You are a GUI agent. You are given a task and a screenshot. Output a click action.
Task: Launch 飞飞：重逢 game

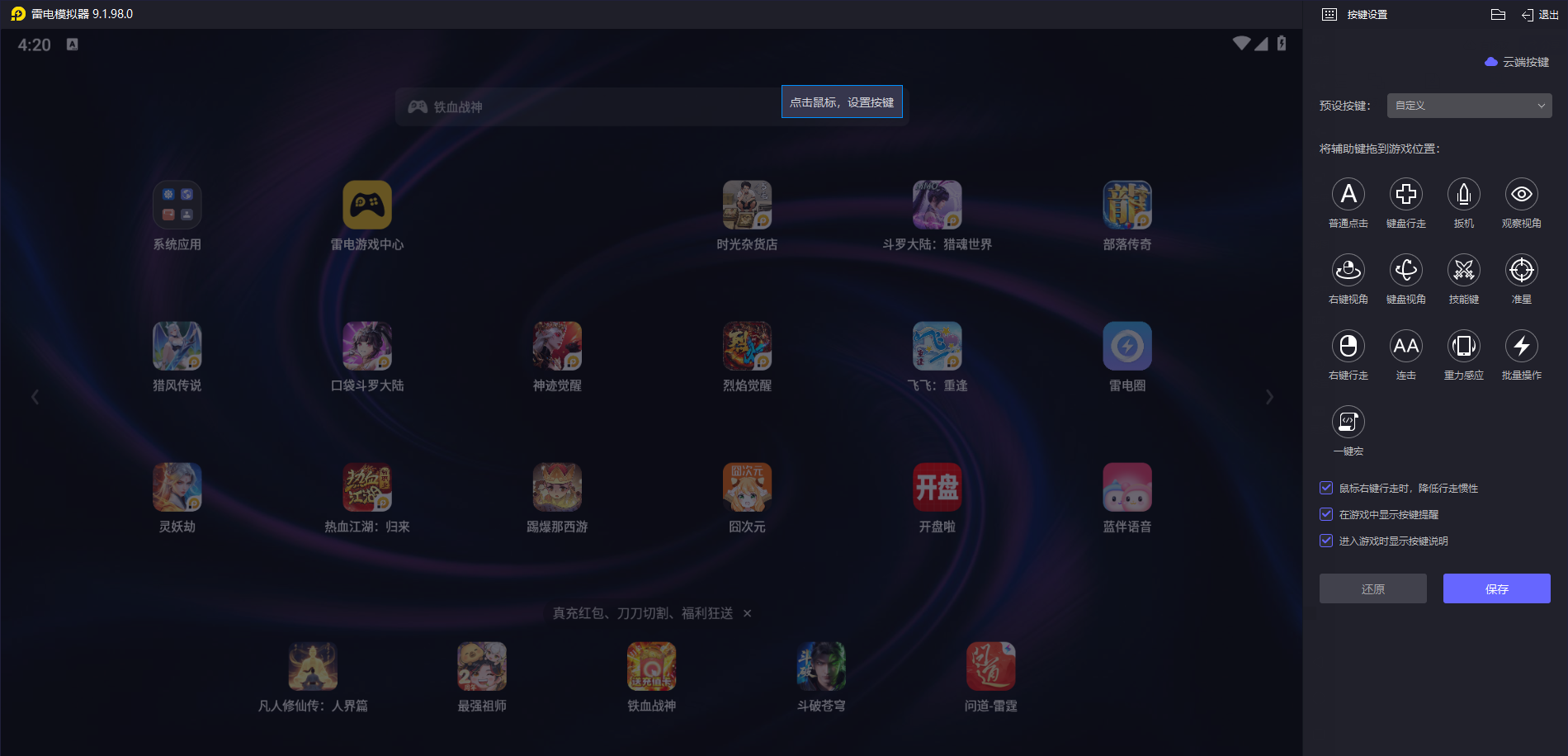(x=937, y=346)
